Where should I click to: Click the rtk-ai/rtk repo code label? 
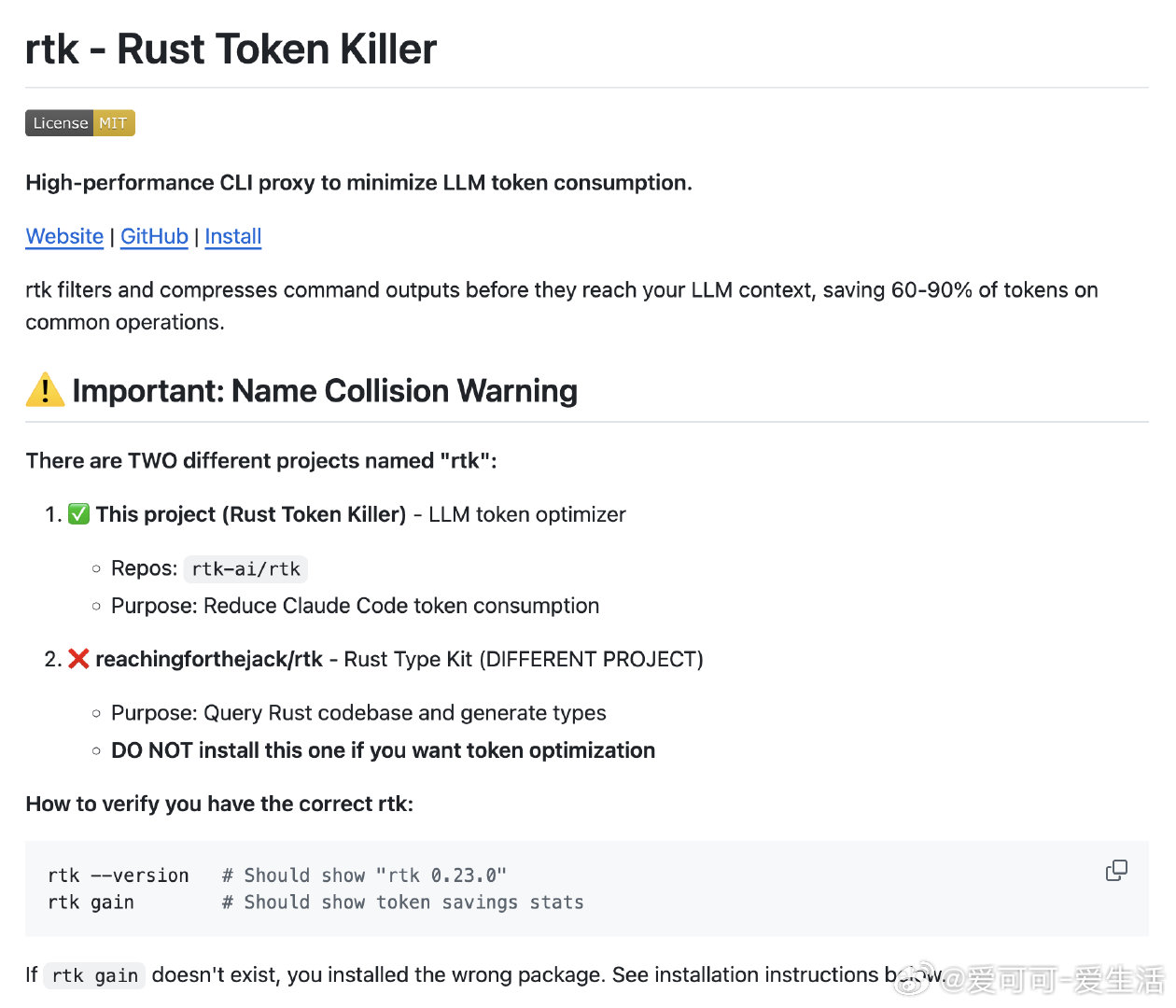pos(245,568)
